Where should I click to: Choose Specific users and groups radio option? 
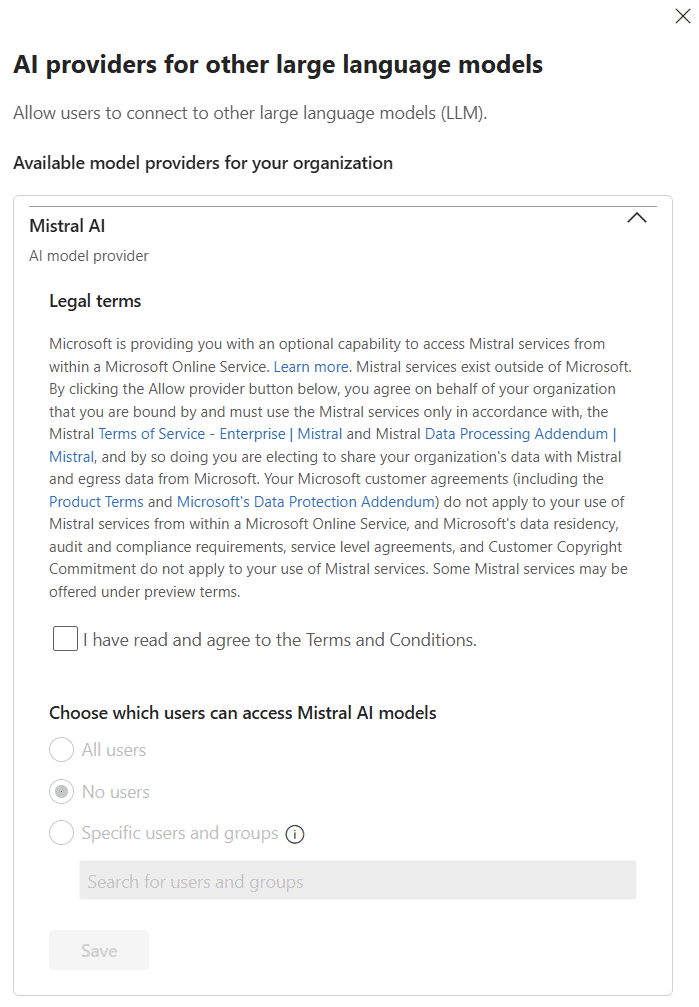click(x=62, y=833)
